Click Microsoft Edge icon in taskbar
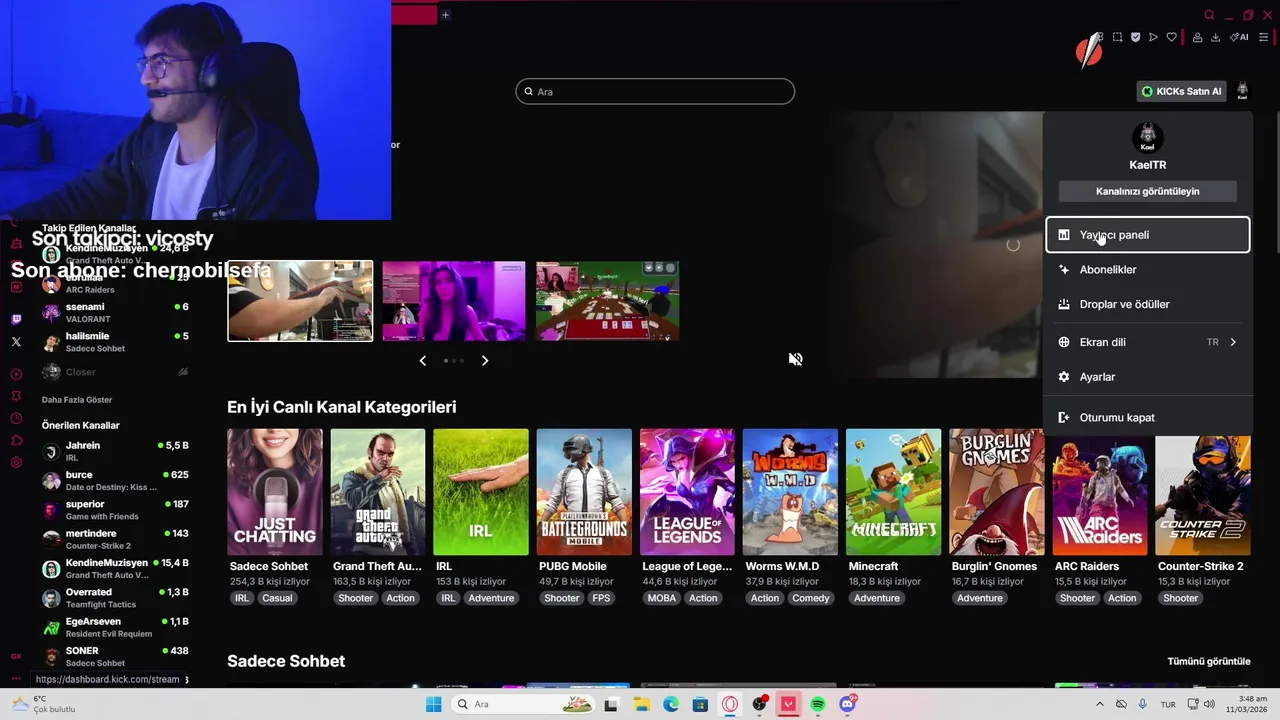Image resolution: width=1280 pixels, height=720 pixels. tap(671, 704)
